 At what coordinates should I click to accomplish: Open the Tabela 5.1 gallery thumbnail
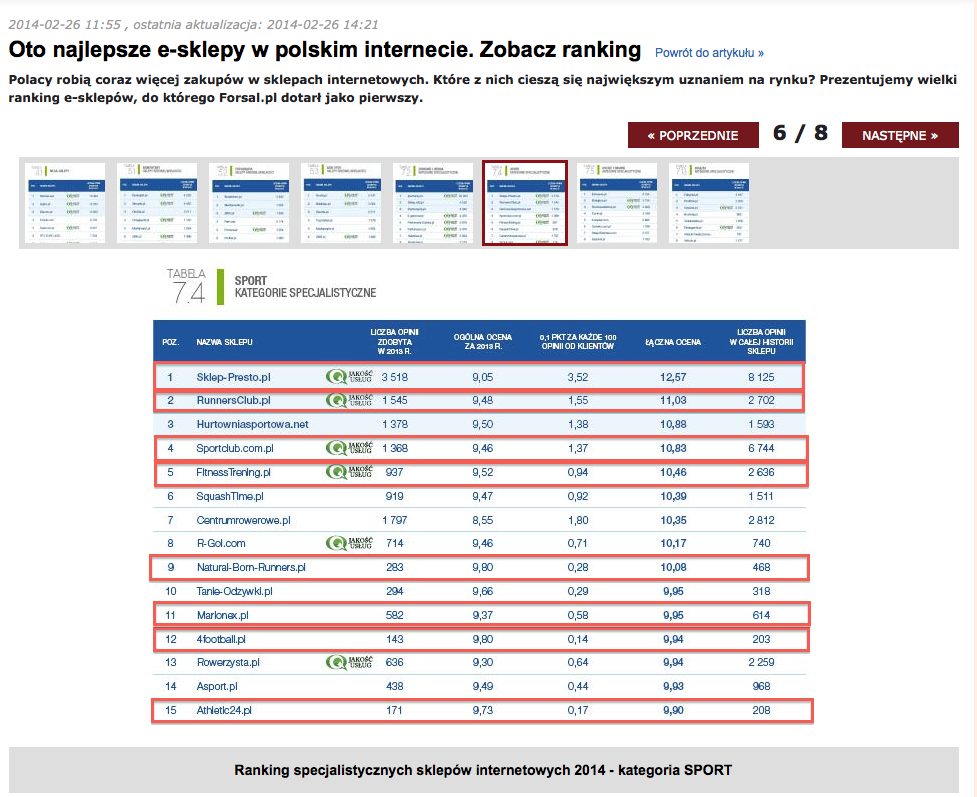click(157, 203)
